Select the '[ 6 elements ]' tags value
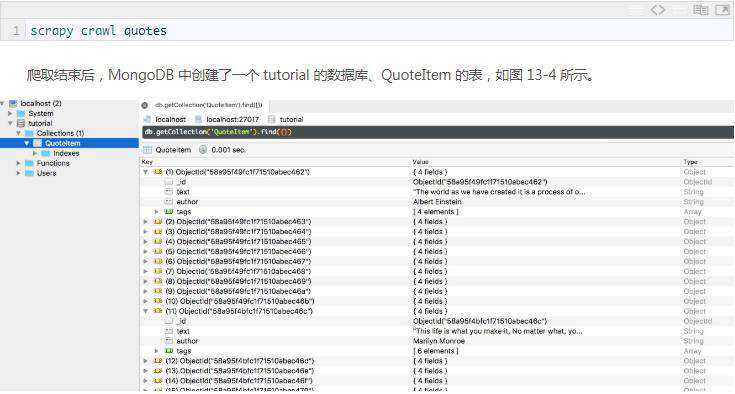The width and height of the screenshot is (735, 394). point(435,351)
